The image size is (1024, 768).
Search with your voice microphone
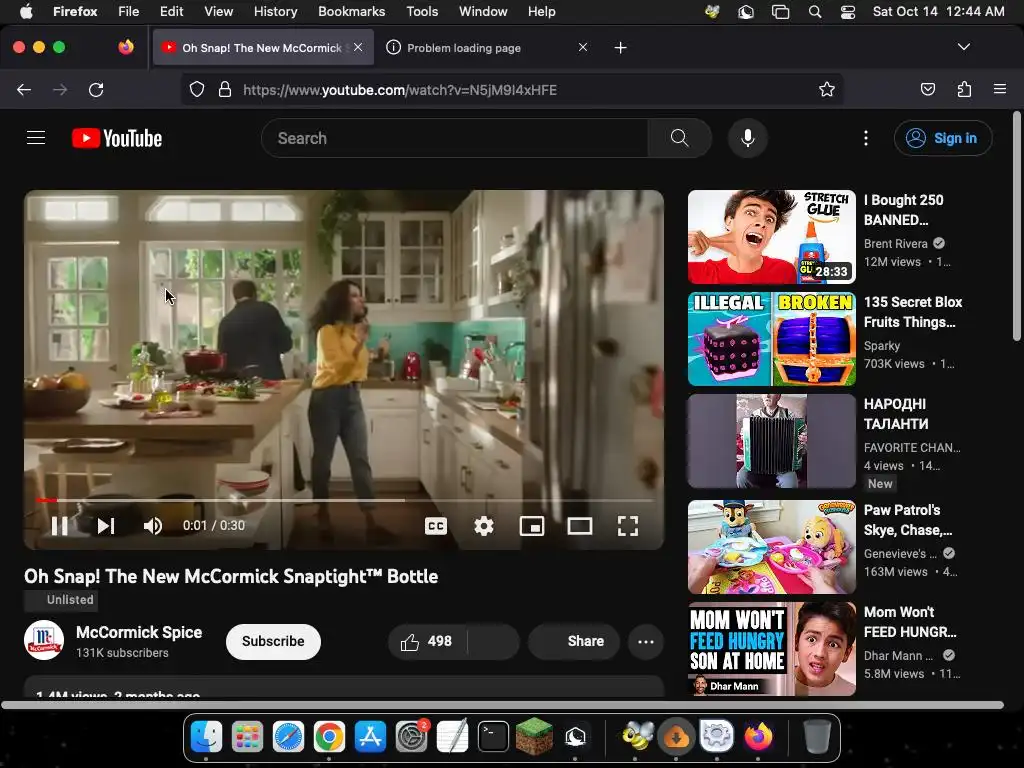point(748,138)
